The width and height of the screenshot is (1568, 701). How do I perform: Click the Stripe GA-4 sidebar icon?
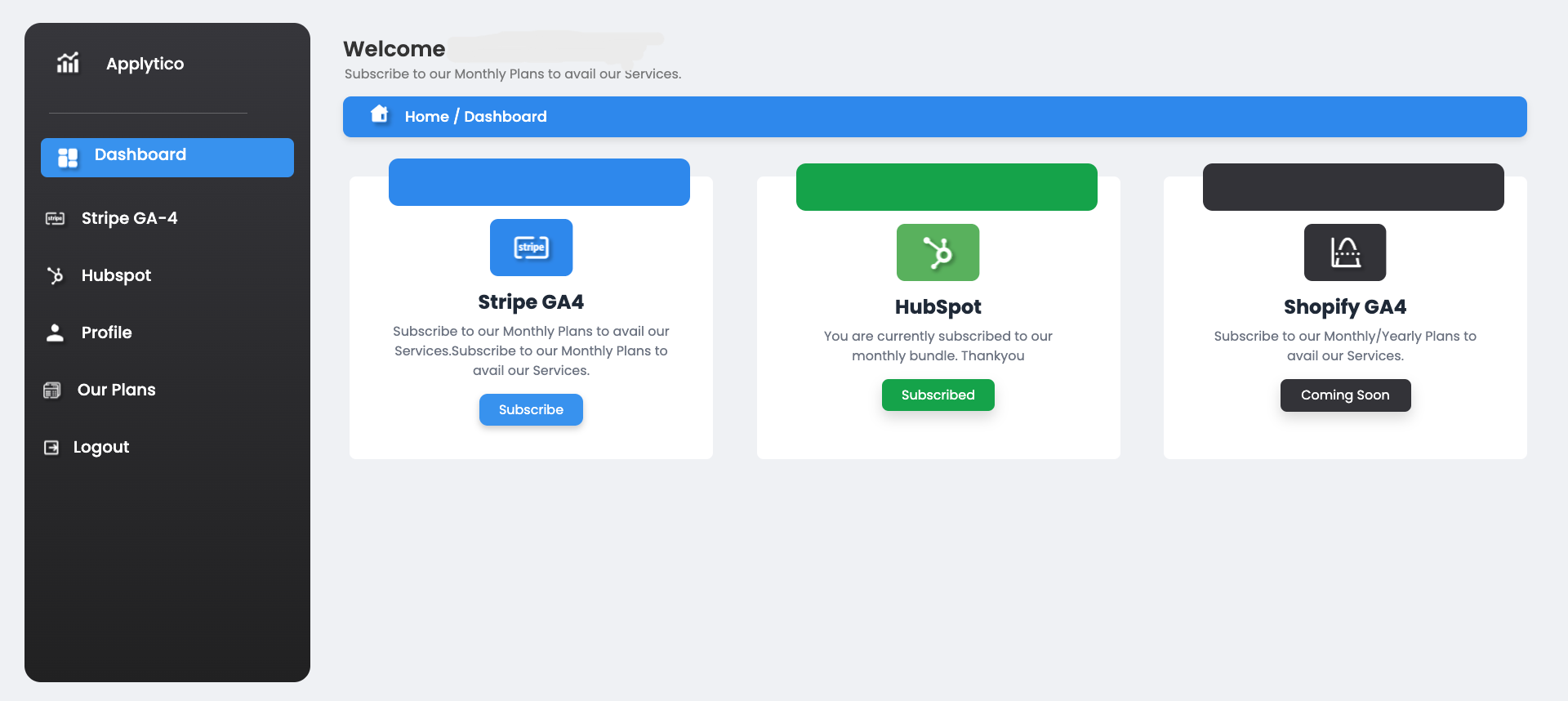click(x=55, y=218)
